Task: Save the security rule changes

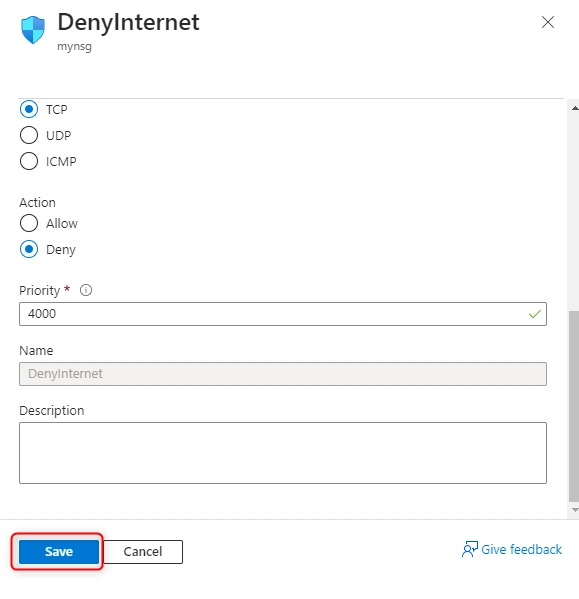Action: 59,551
